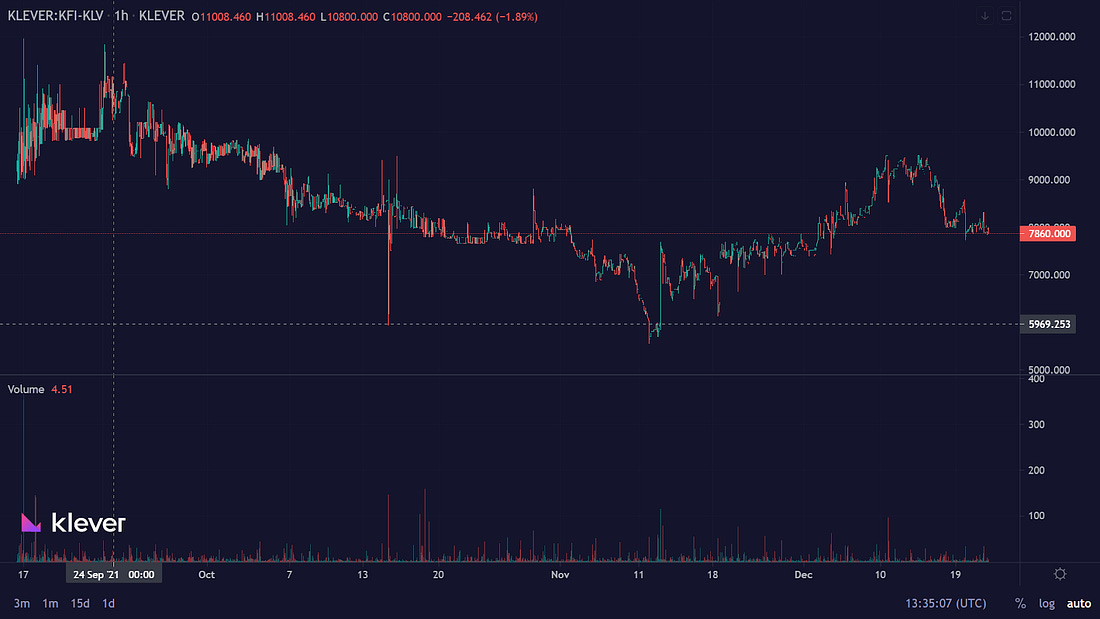Click the 100 volume axis label
1100x619 pixels.
(x=1036, y=516)
